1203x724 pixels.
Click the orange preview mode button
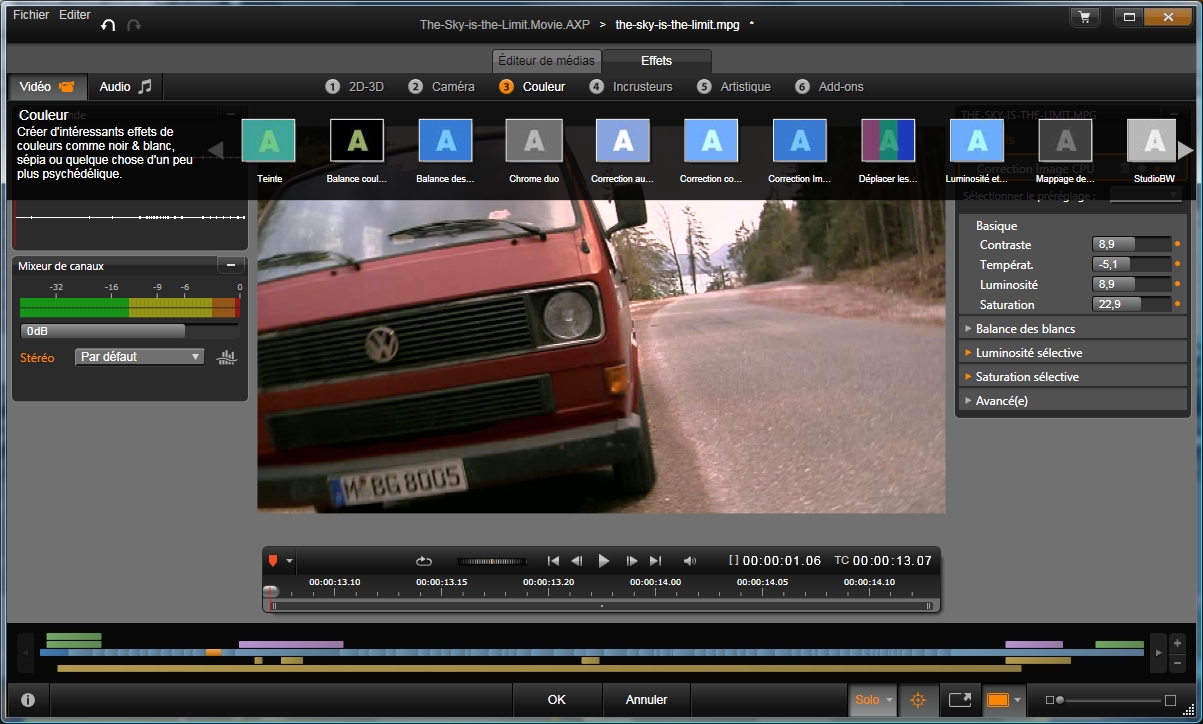[x=998, y=700]
